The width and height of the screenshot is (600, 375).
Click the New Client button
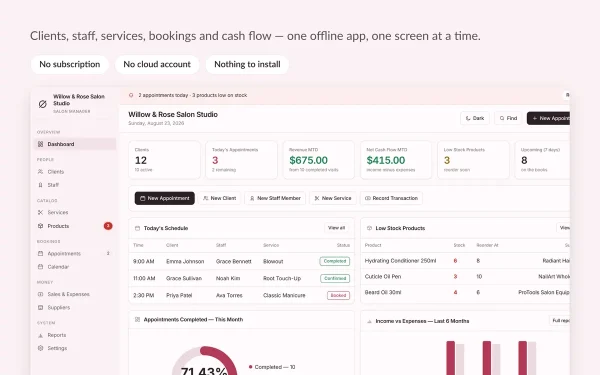pos(220,198)
